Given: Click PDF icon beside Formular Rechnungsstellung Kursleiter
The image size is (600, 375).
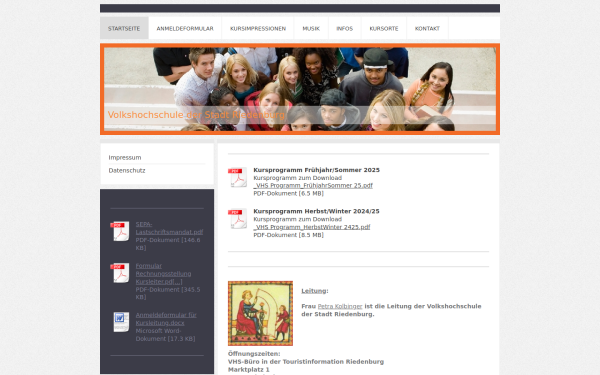Looking at the screenshot, I should click(120, 273).
